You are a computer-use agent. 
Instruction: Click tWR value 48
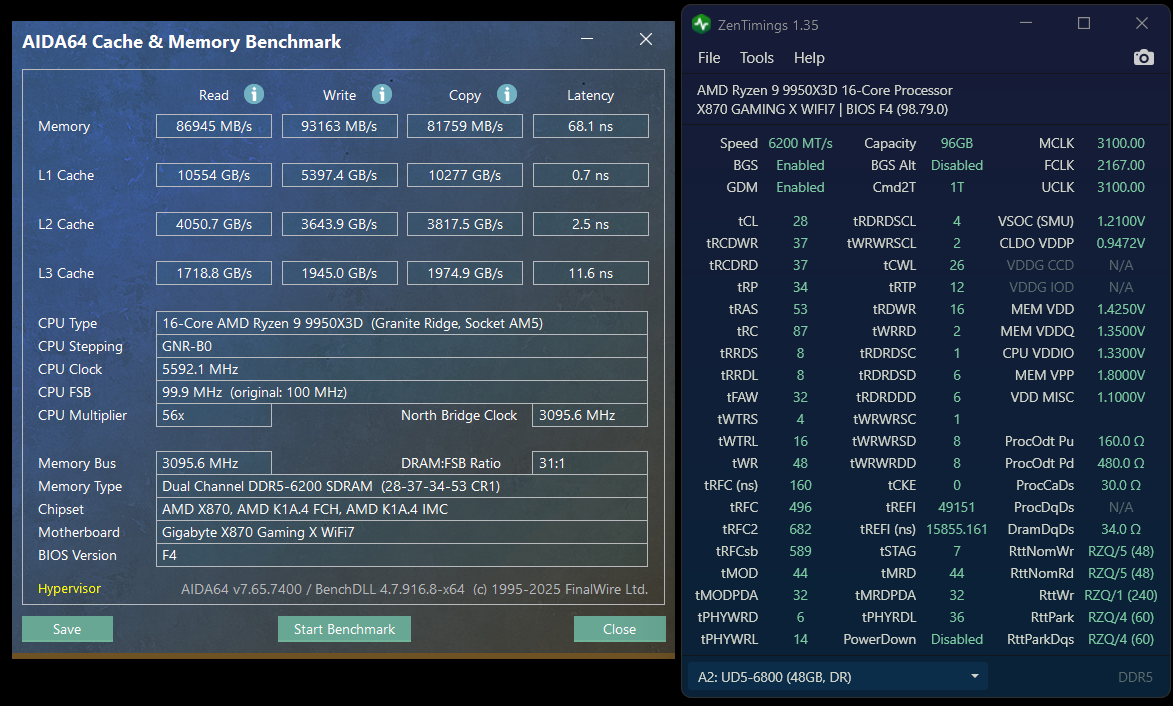coord(800,463)
